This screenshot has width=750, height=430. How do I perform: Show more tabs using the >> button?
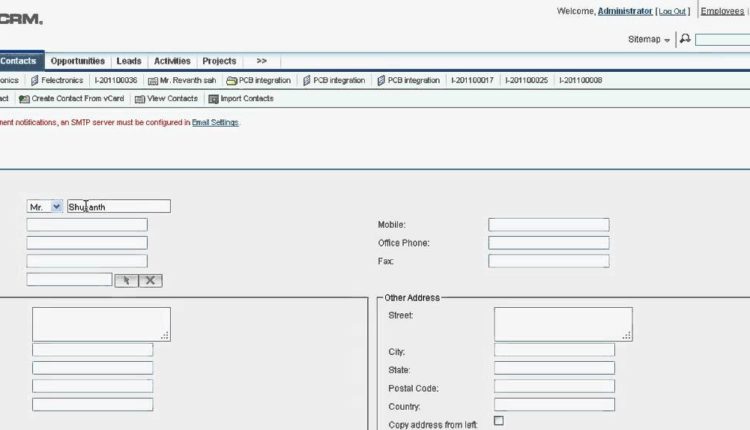pos(261,61)
